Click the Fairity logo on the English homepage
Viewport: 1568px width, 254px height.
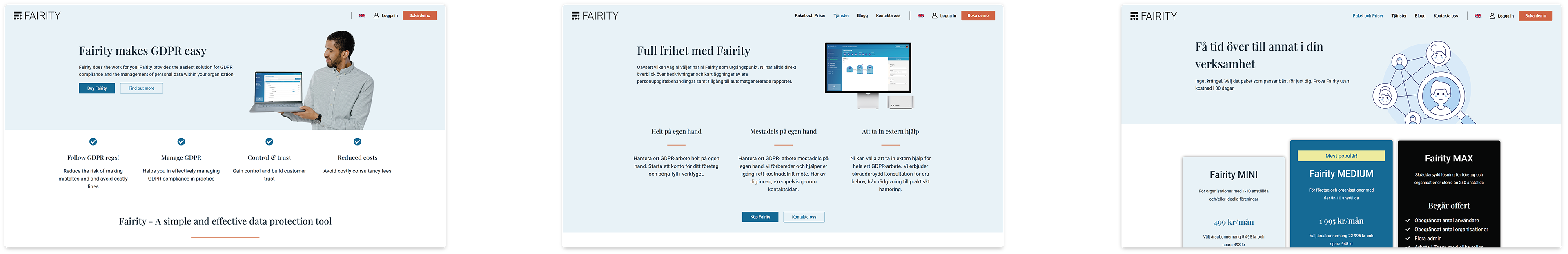[37, 16]
